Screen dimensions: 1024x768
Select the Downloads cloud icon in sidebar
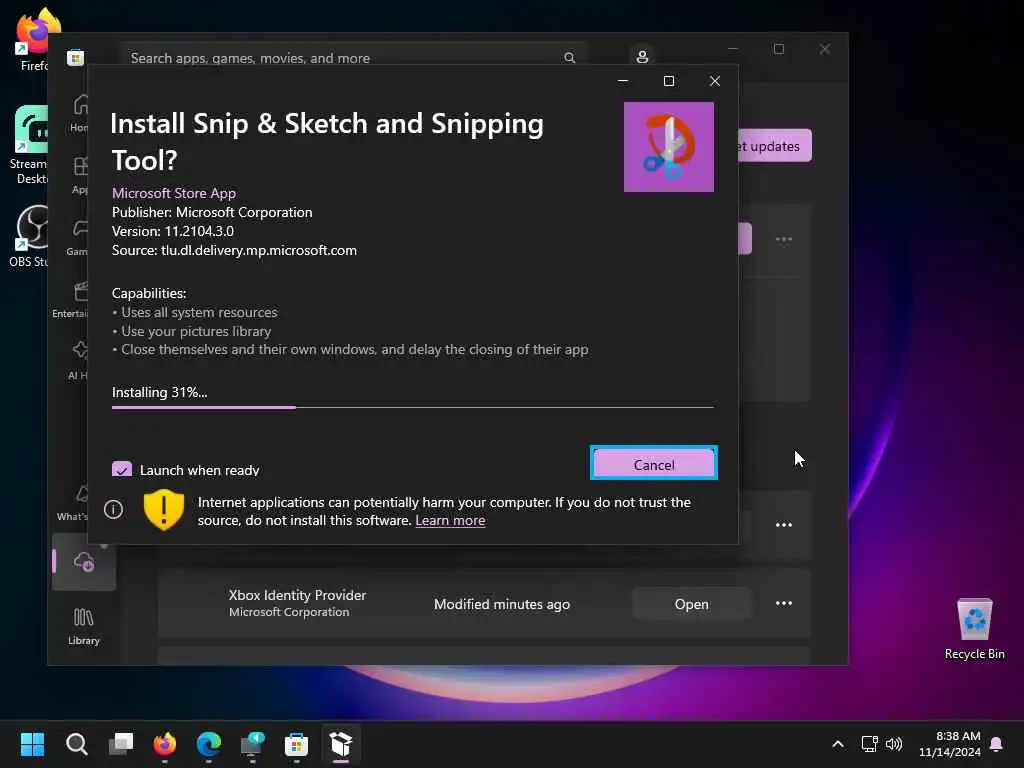(84, 562)
